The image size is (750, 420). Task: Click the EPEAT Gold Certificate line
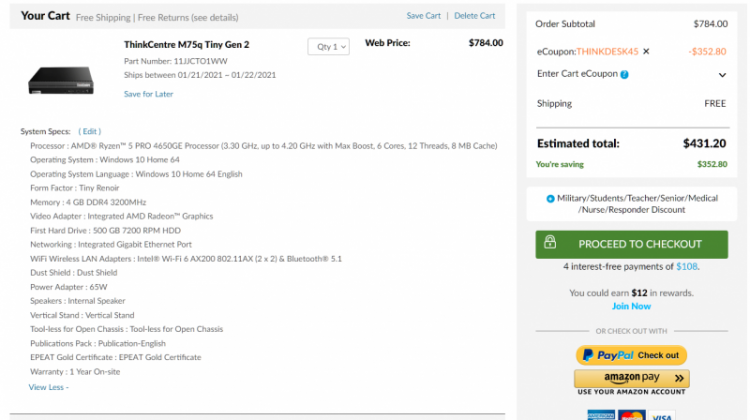click(x=116, y=357)
